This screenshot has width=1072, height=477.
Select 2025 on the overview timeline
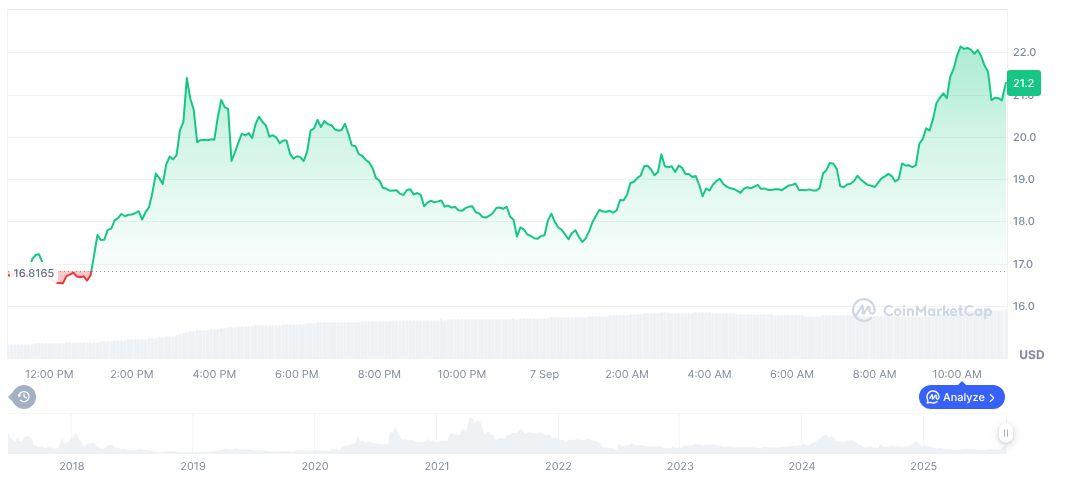pyautogui.click(x=923, y=466)
